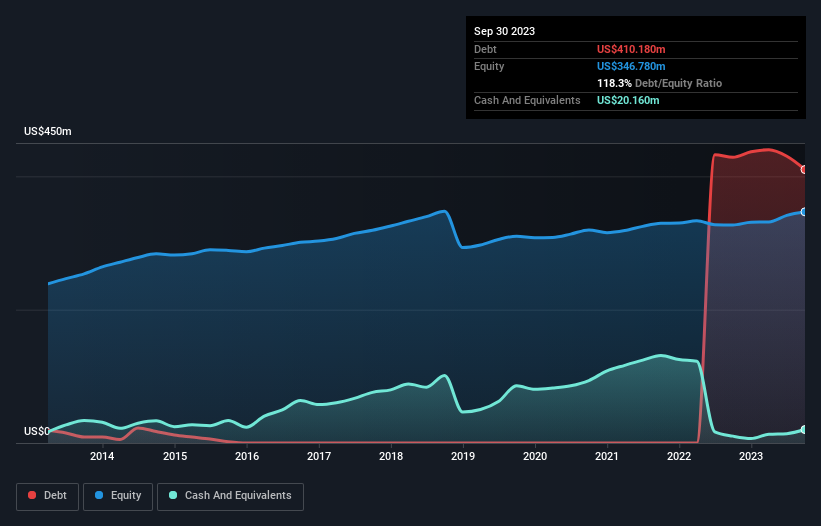Click the US$20.160m cash value
Image resolution: width=821 pixels, height=526 pixels.
tap(628, 100)
